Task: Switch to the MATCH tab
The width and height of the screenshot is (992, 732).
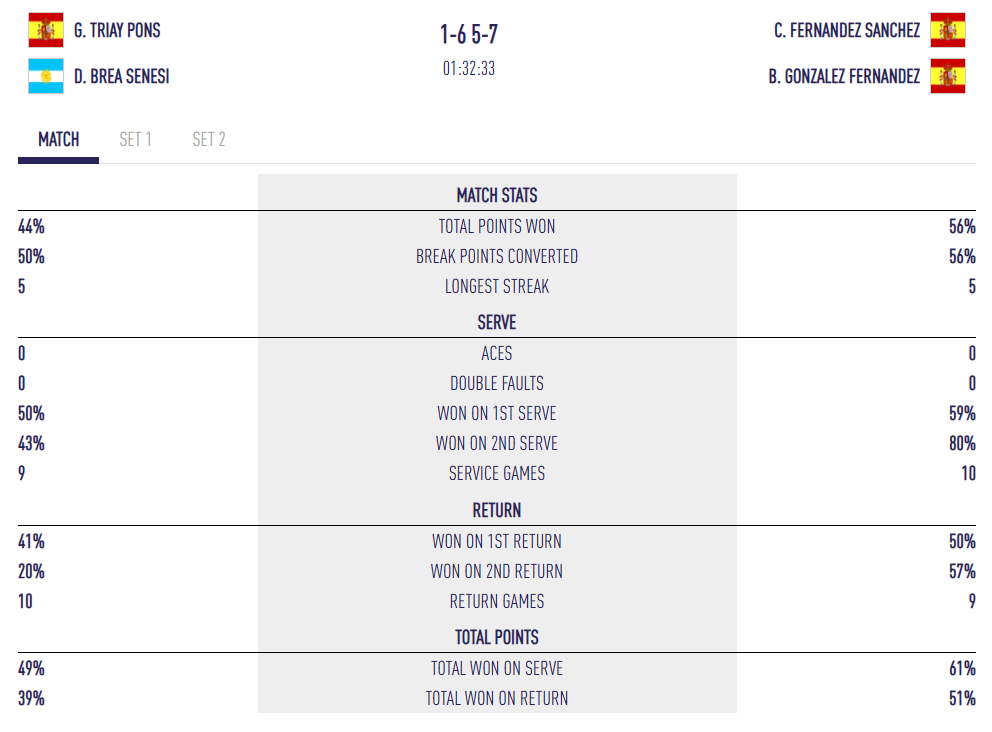Action: pos(59,140)
